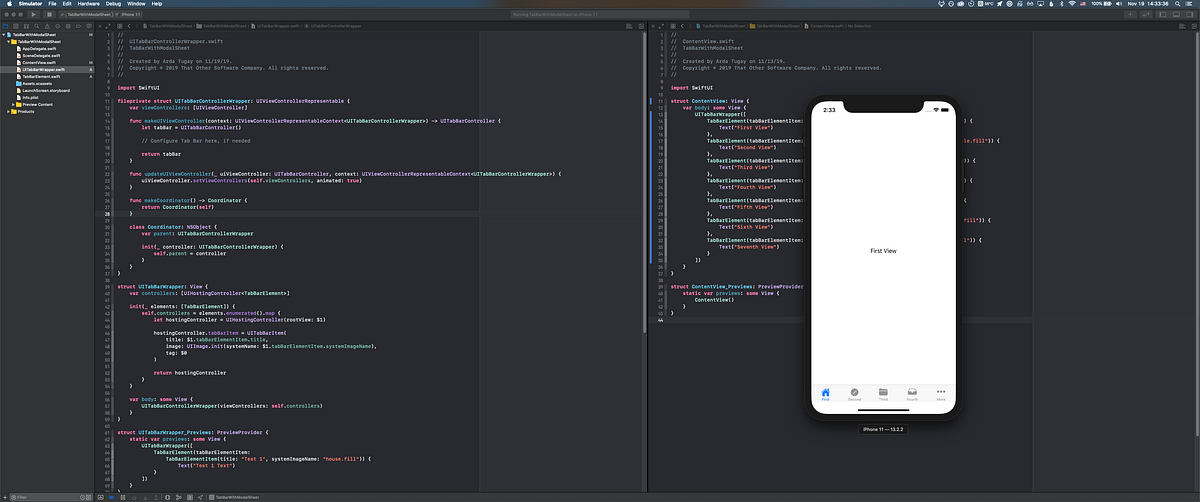Collapse the TabBarWithModalSheet yellow group folder
This screenshot has width=1200, height=502.
tap(9, 42)
